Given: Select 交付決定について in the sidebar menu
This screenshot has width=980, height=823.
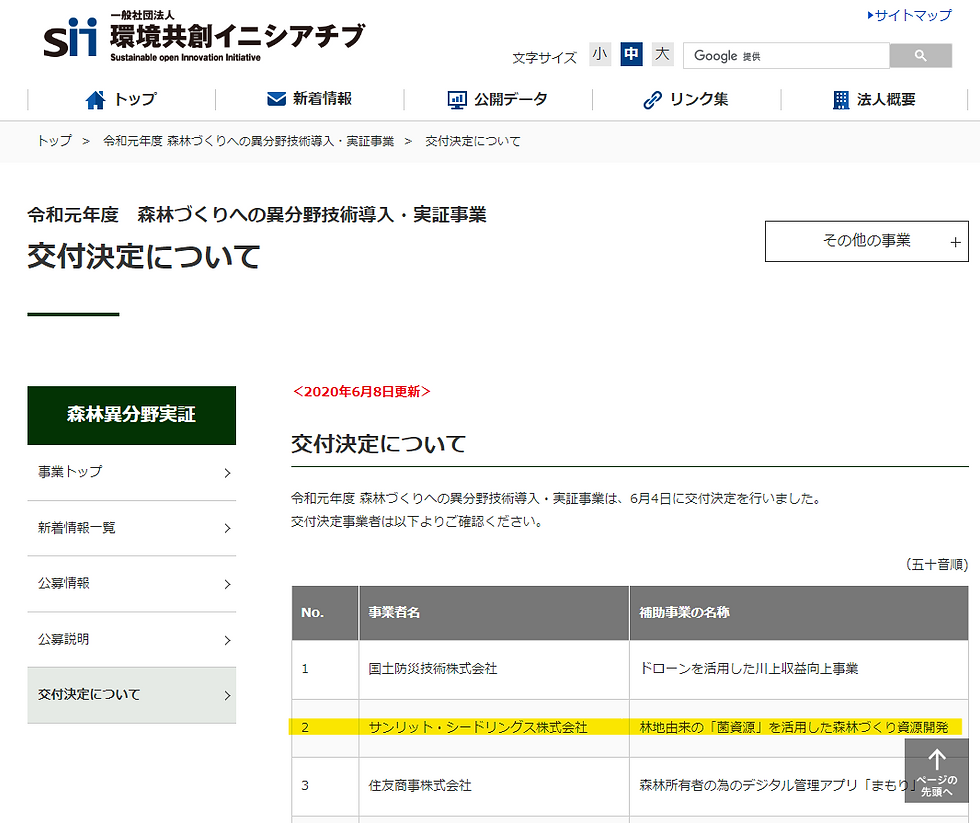Looking at the screenshot, I should [131, 696].
